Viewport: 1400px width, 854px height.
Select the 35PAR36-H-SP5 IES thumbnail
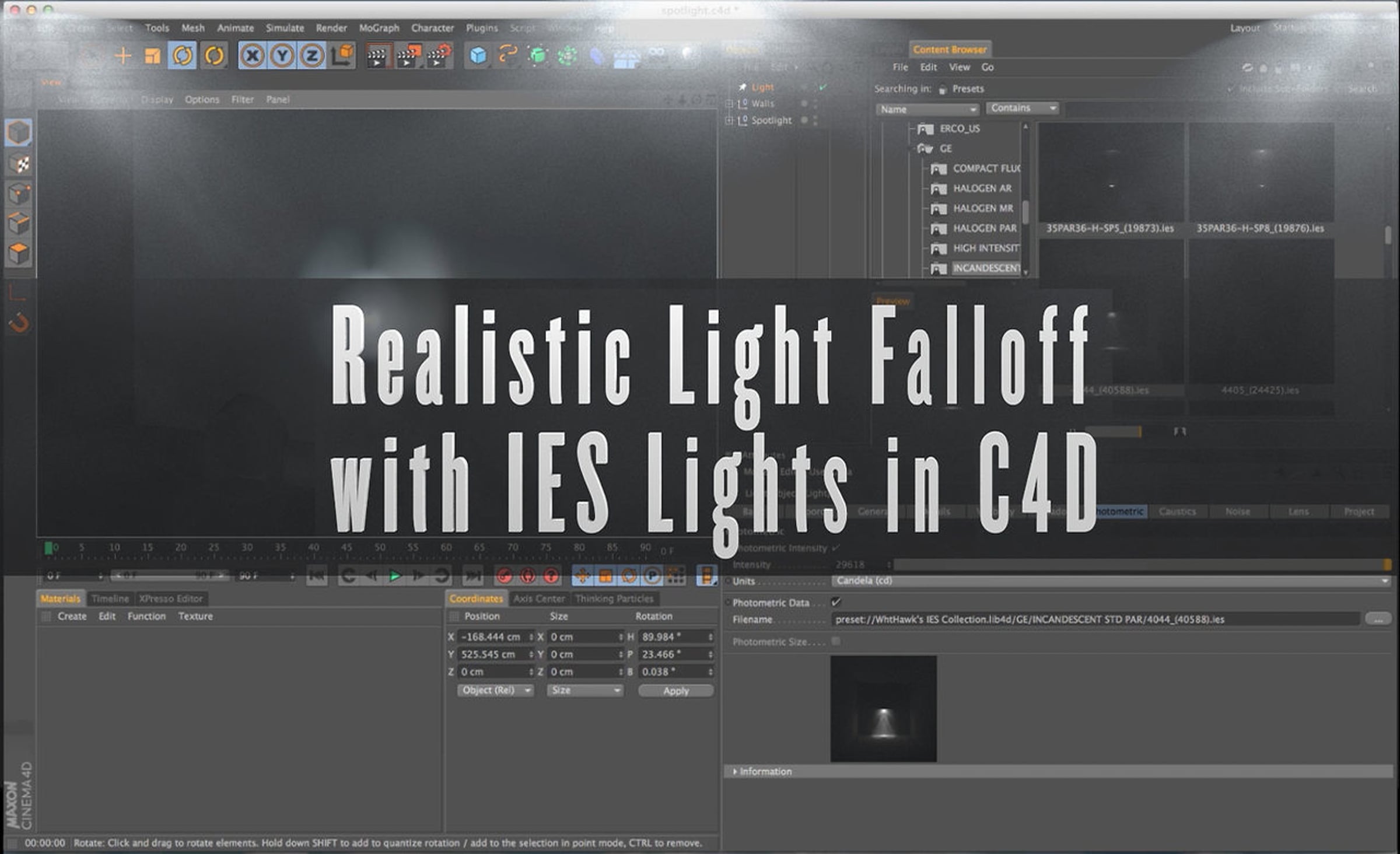coord(1111,172)
